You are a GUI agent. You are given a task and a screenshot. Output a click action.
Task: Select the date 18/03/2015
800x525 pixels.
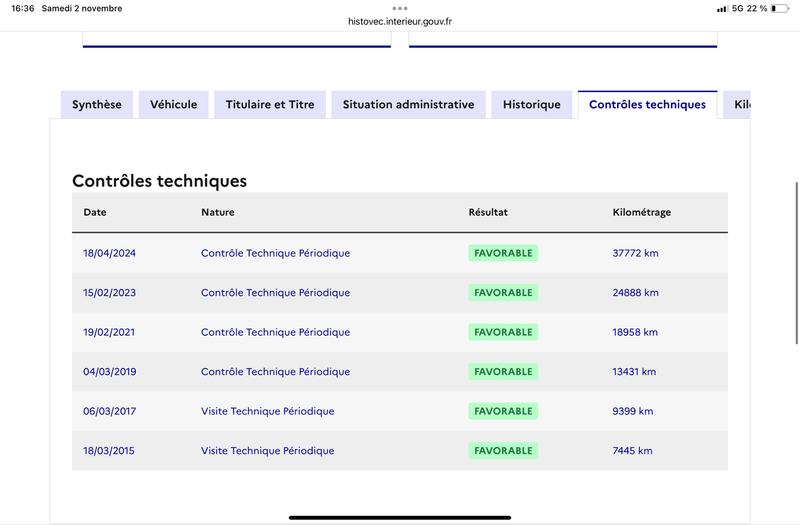[x=109, y=451]
